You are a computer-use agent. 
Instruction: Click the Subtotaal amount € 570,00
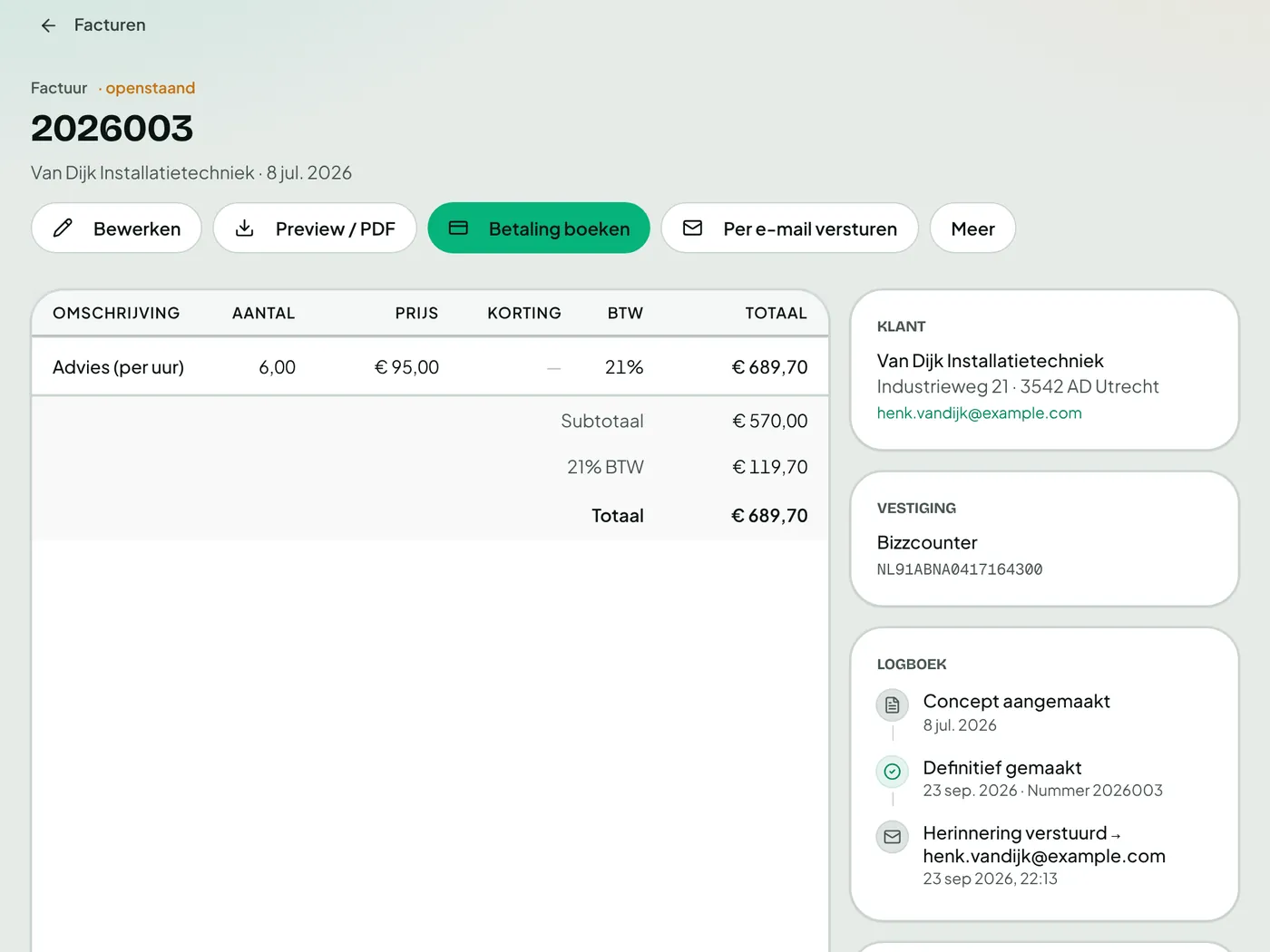[769, 421]
